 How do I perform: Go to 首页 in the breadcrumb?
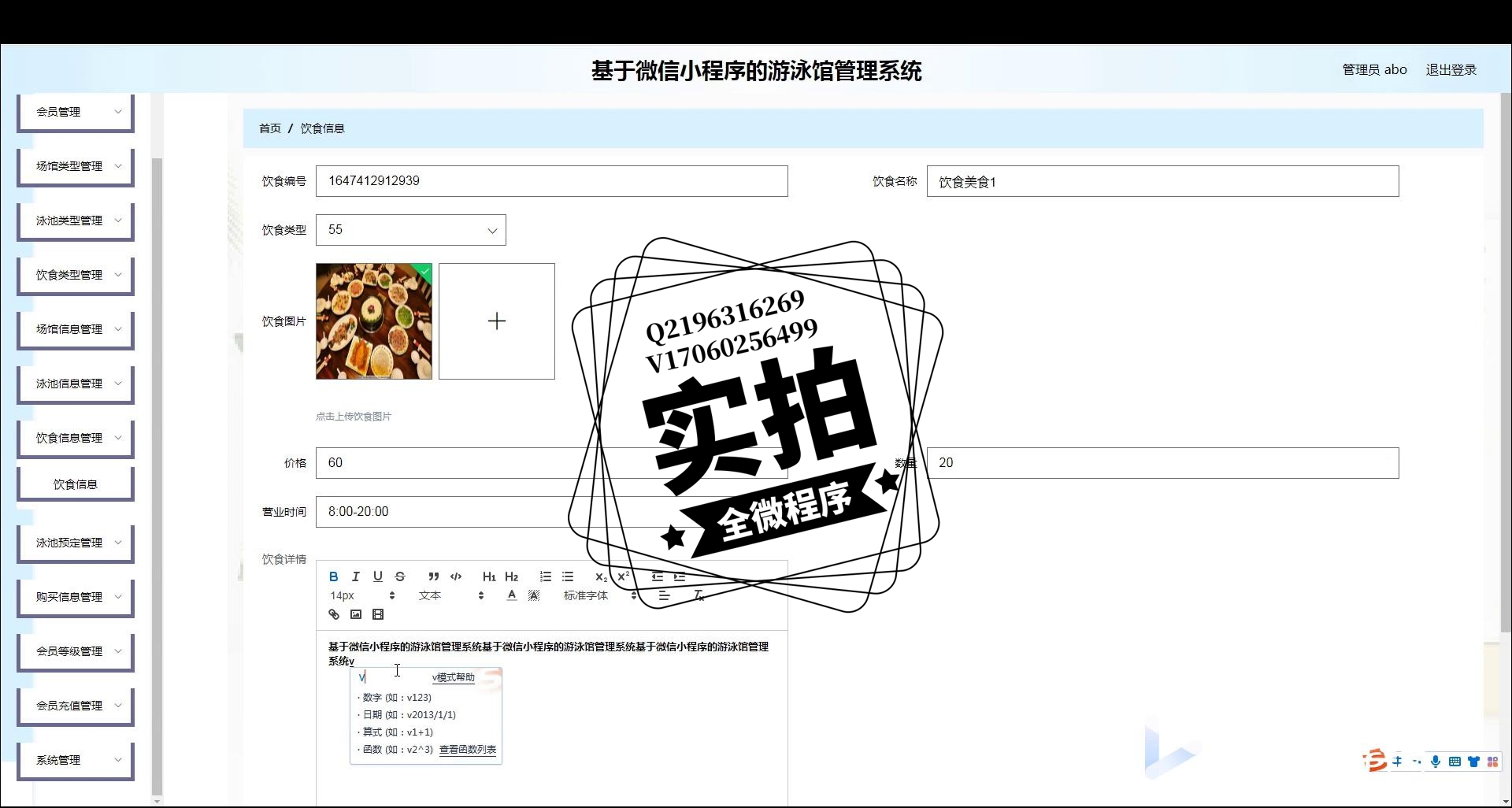(x=270, y=128)
